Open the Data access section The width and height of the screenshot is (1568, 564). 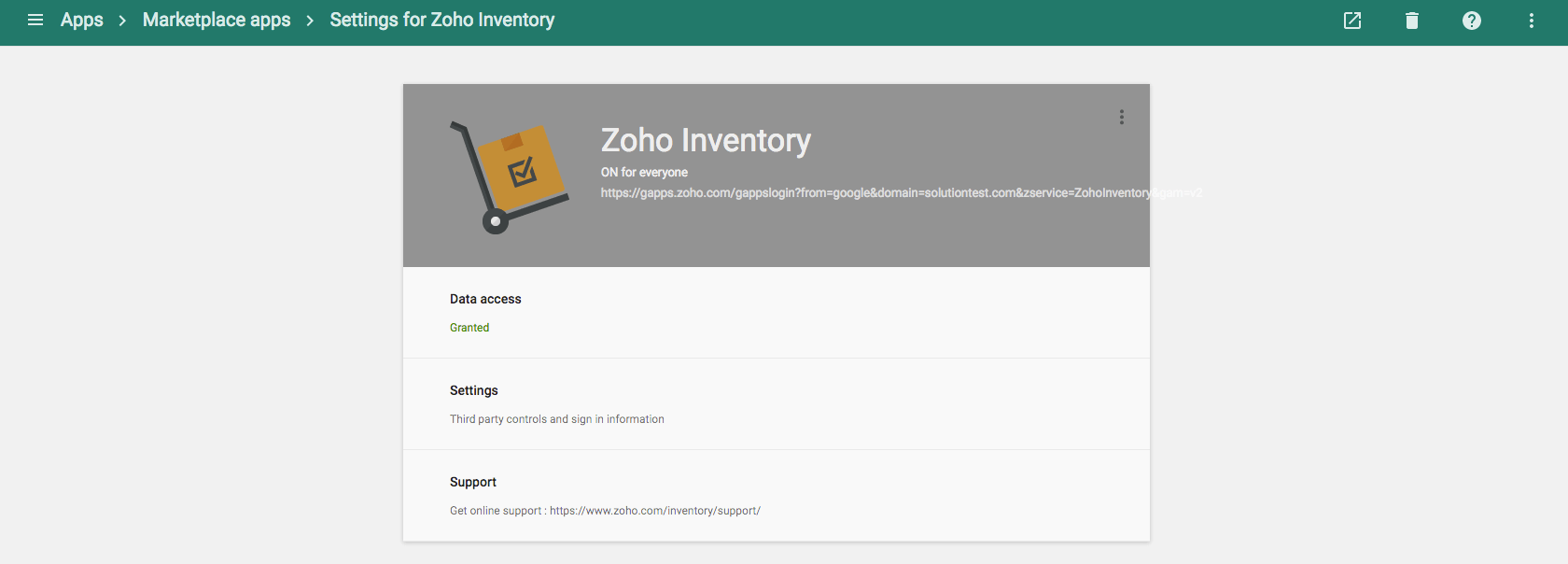(485, 299)
